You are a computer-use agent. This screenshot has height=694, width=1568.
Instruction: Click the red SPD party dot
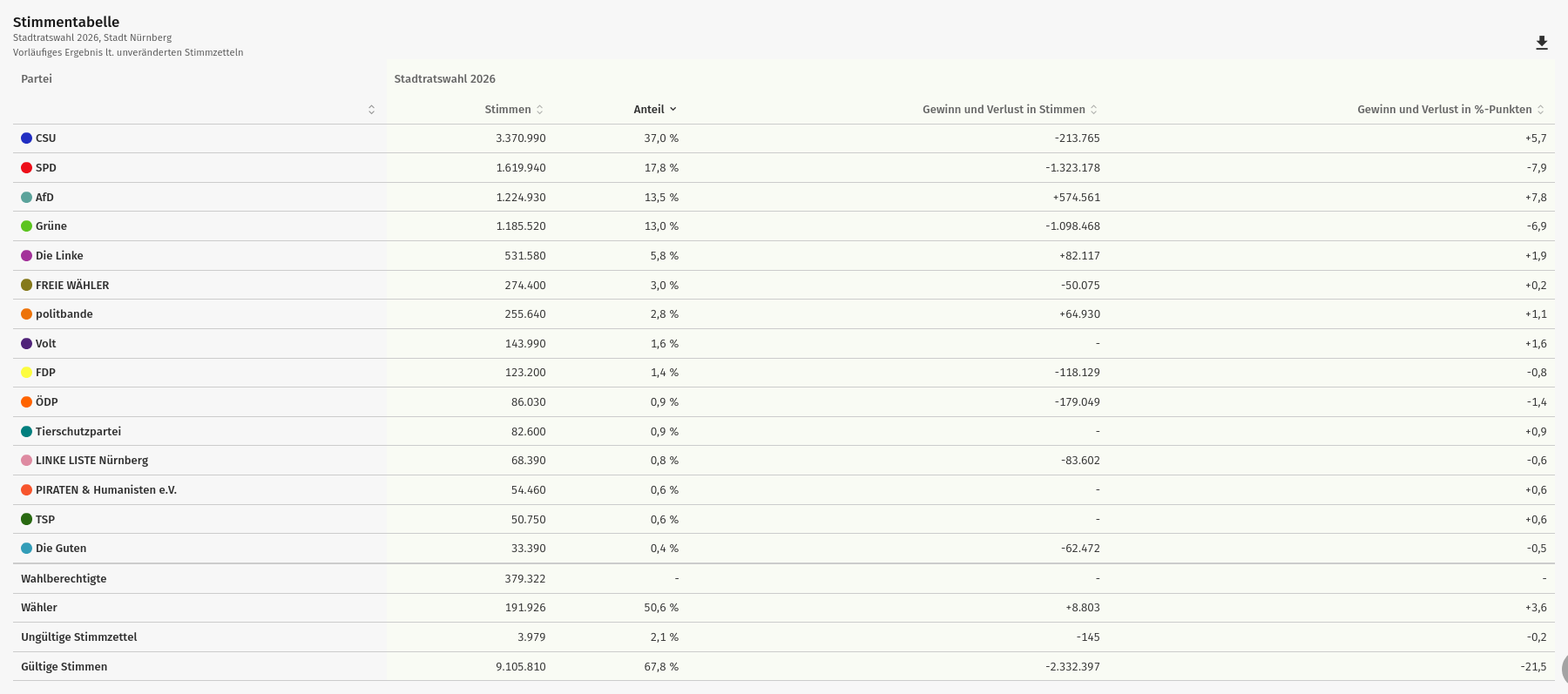(27, 168)
